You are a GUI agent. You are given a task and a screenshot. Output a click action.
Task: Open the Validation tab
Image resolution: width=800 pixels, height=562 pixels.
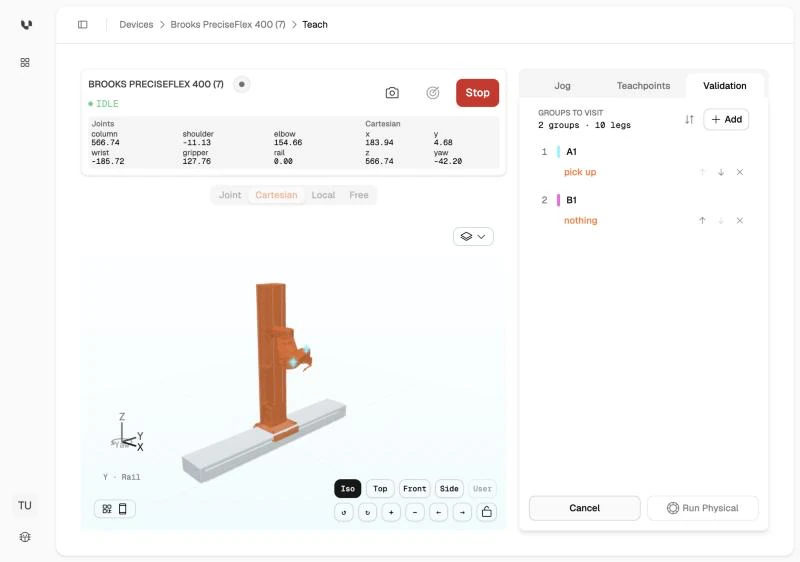pyautogui.click(x=724, y=86)
